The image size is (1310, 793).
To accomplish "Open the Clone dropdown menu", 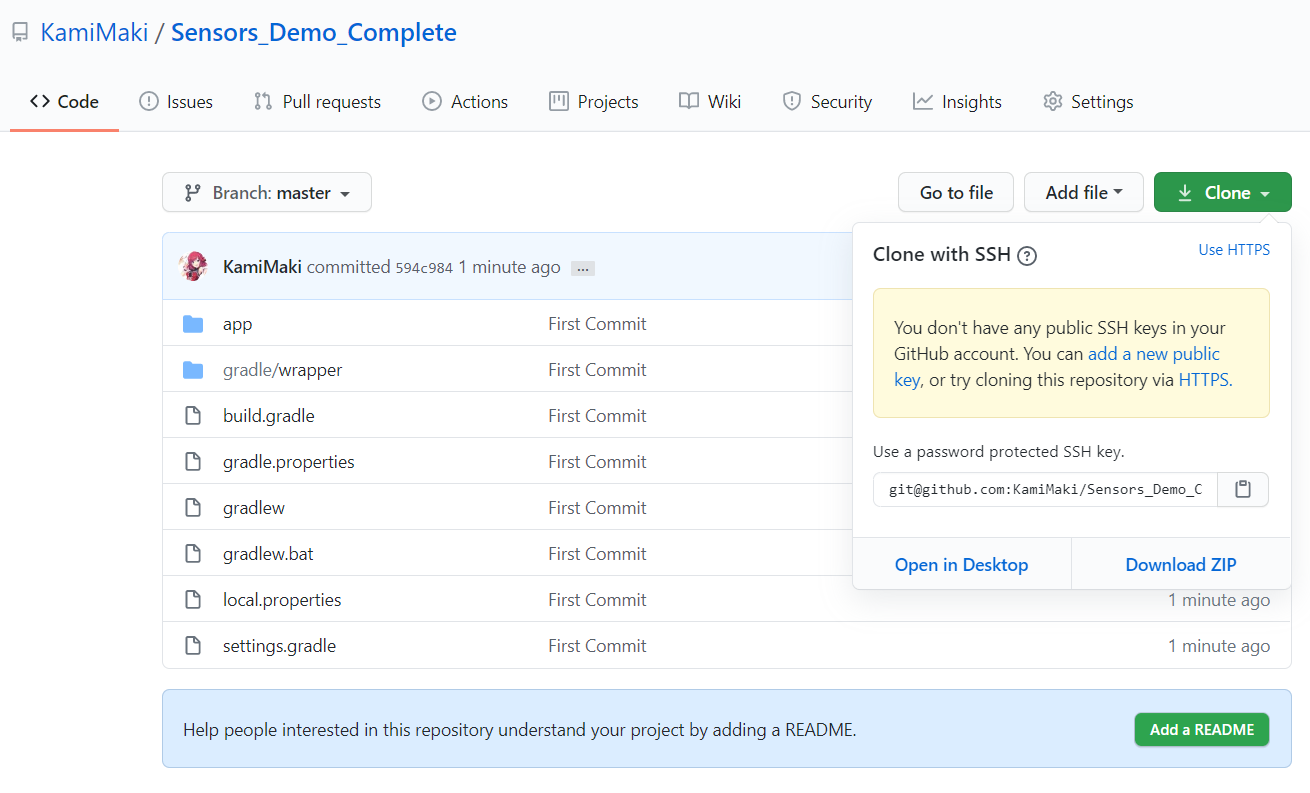I will (1222, 191).
